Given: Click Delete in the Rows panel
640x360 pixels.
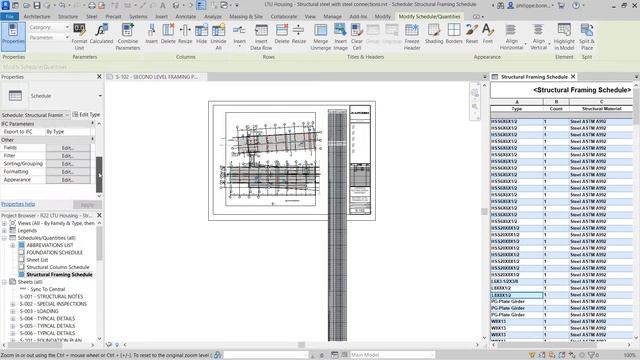Looking at the screenshot, I should click(282, 33).
